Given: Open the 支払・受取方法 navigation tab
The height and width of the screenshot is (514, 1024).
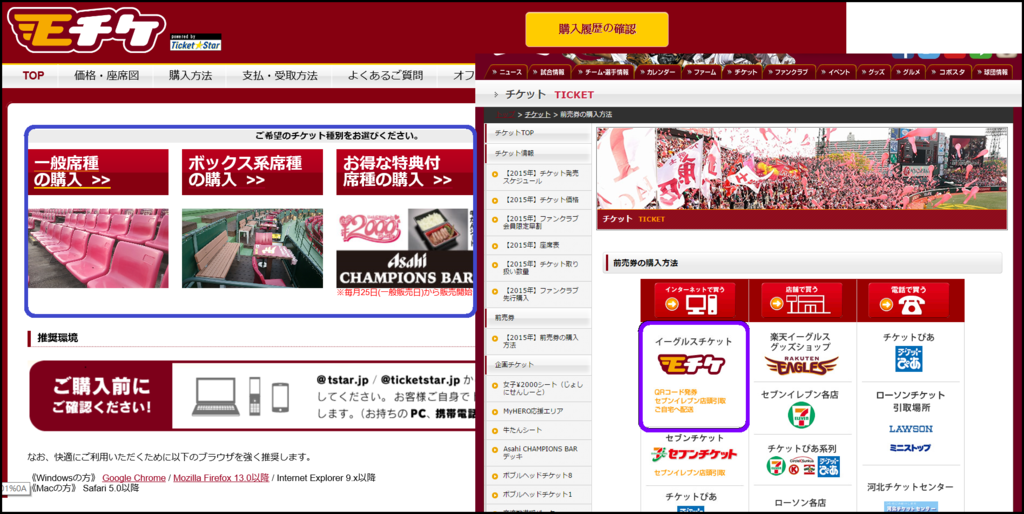Looking at the screenshot, I should pos(280,76).
